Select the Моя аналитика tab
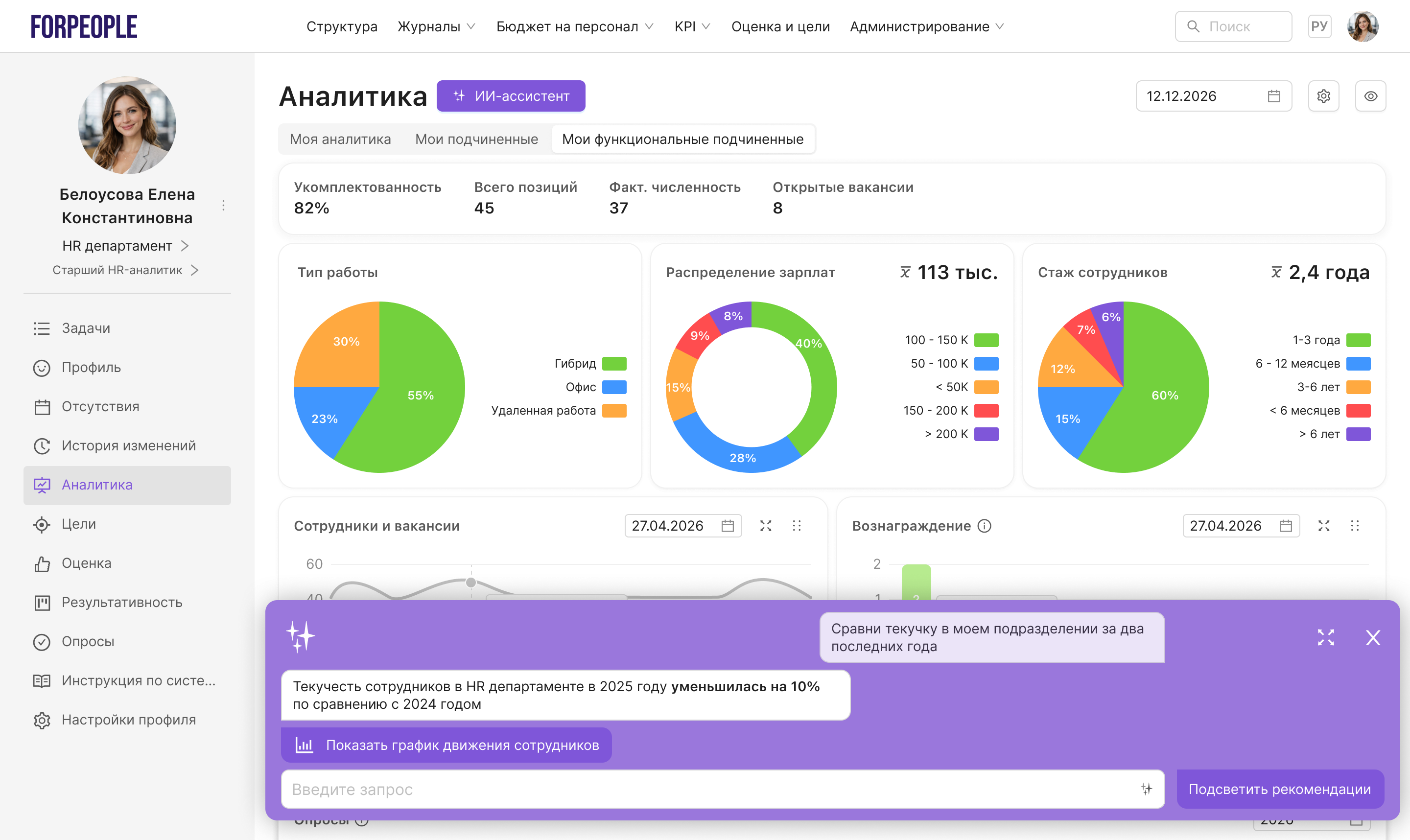Viewport: 1410px width, 840px height. tap(340, 139)
